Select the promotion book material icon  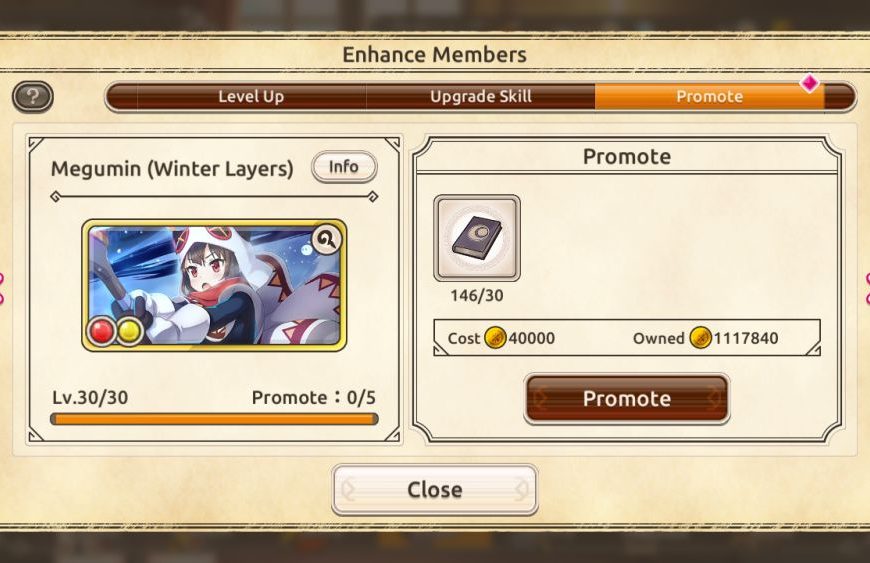477,238
